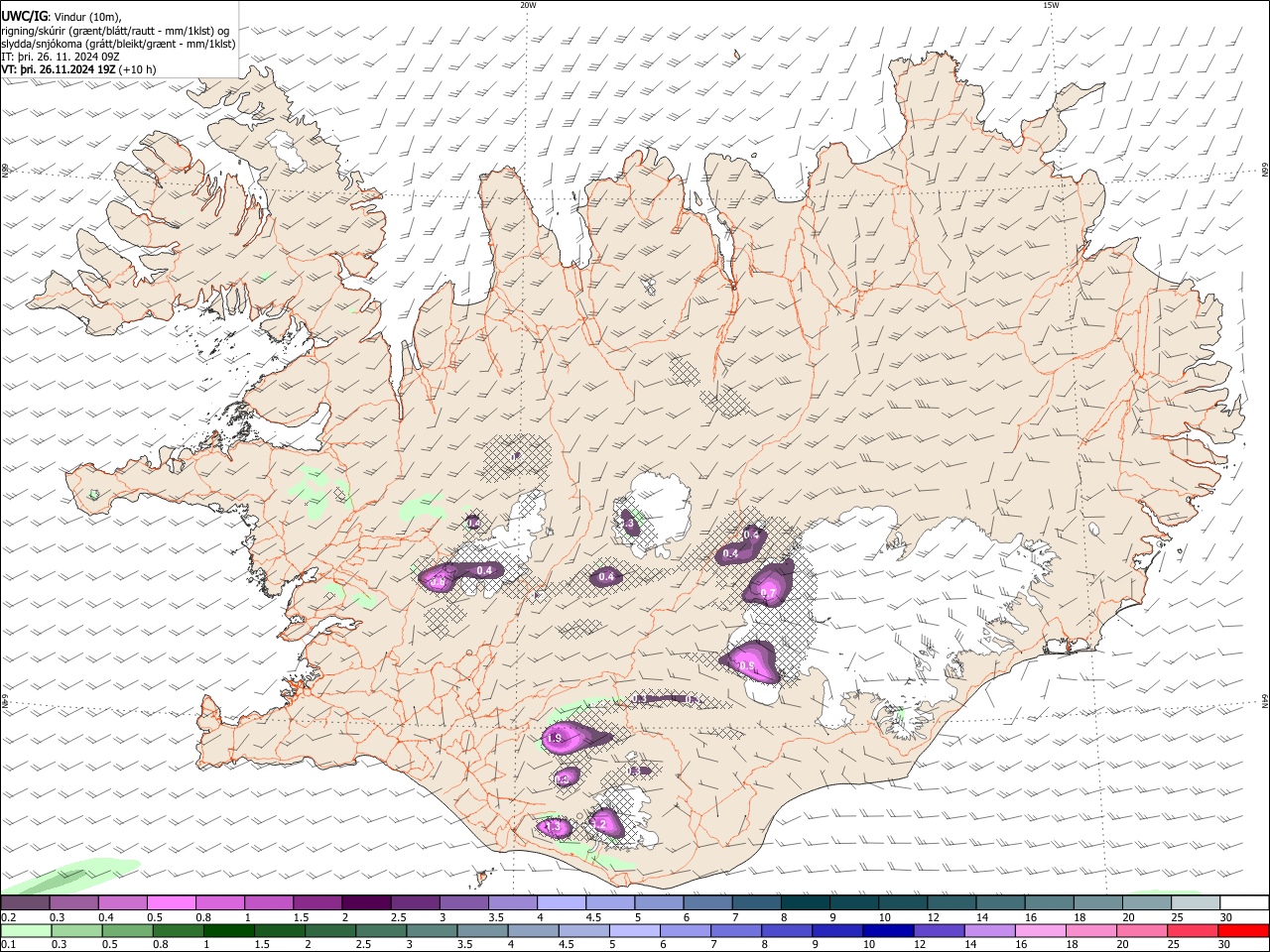Click the crimson 25 swatch in the lower legend row
The image size is (1270, 952).
coord(1192,931)
